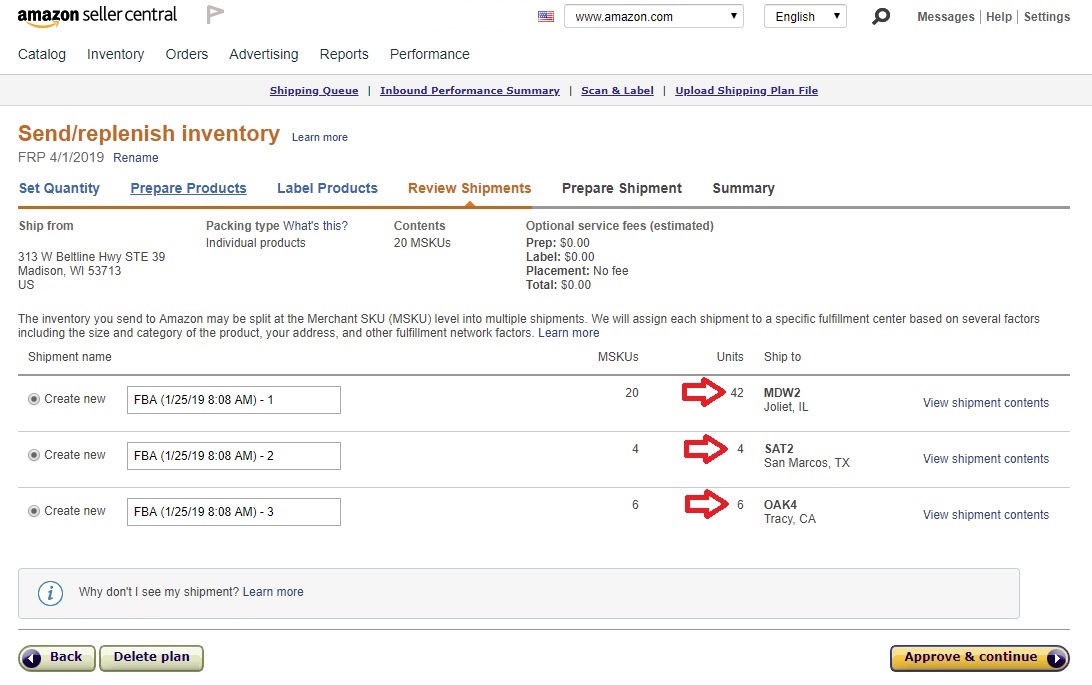
Task: Click Learn more in shipment notice box
Action: pos(273,592)
